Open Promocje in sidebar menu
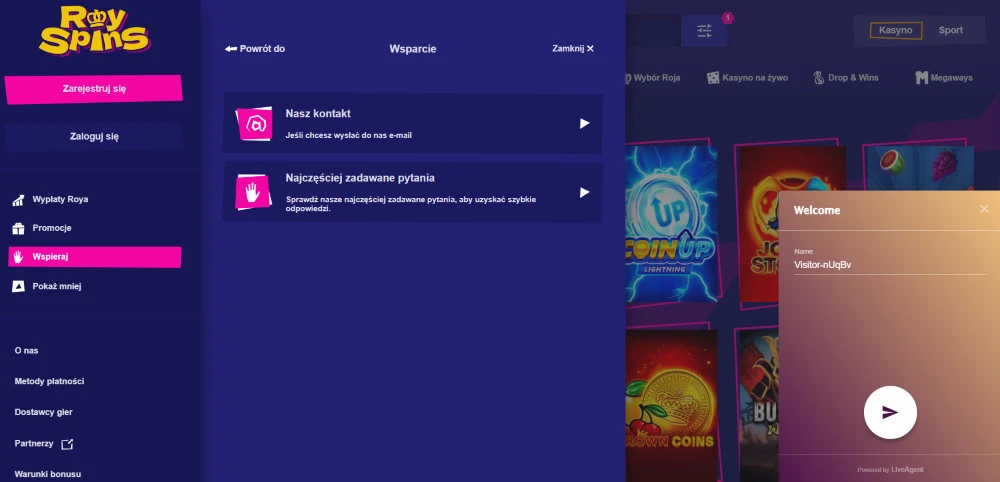Image resolution: width=1000 pixels, height=482 pixels. [52, 228]
